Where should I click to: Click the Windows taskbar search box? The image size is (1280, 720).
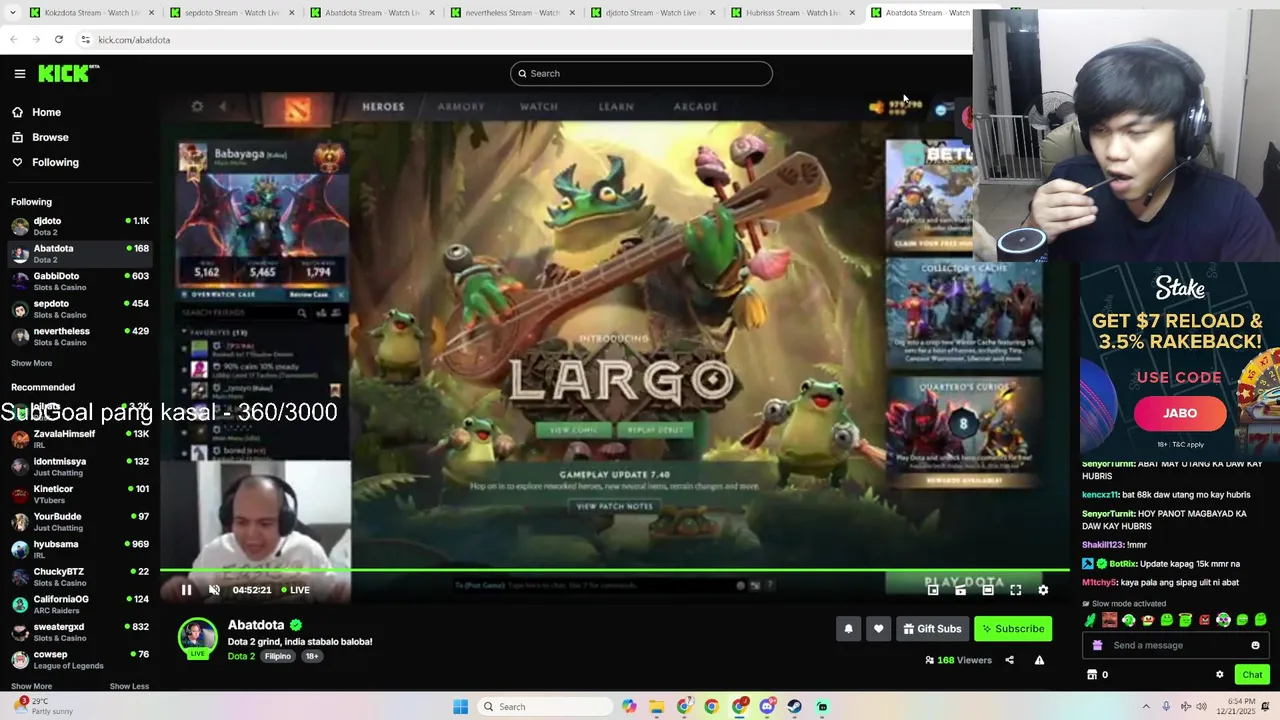tap(545, 707)
